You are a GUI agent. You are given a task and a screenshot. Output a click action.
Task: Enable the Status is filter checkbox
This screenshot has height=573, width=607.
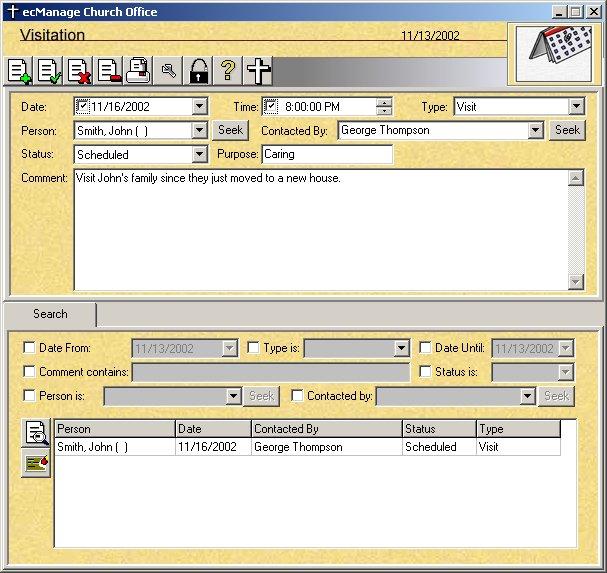click(425, 372)
